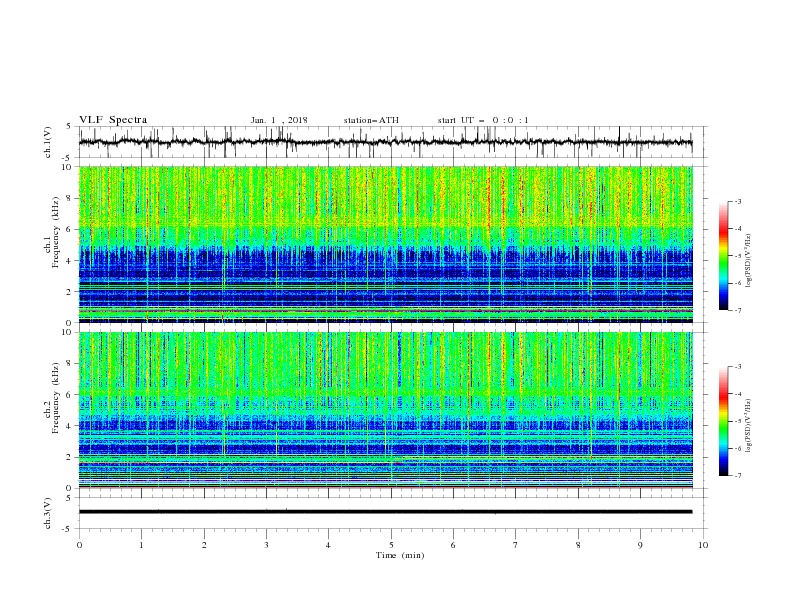The width and height of the screenshot is (792, 612).
Task: Click time axis tick label "7"
Action: click(x=516, y=545)
